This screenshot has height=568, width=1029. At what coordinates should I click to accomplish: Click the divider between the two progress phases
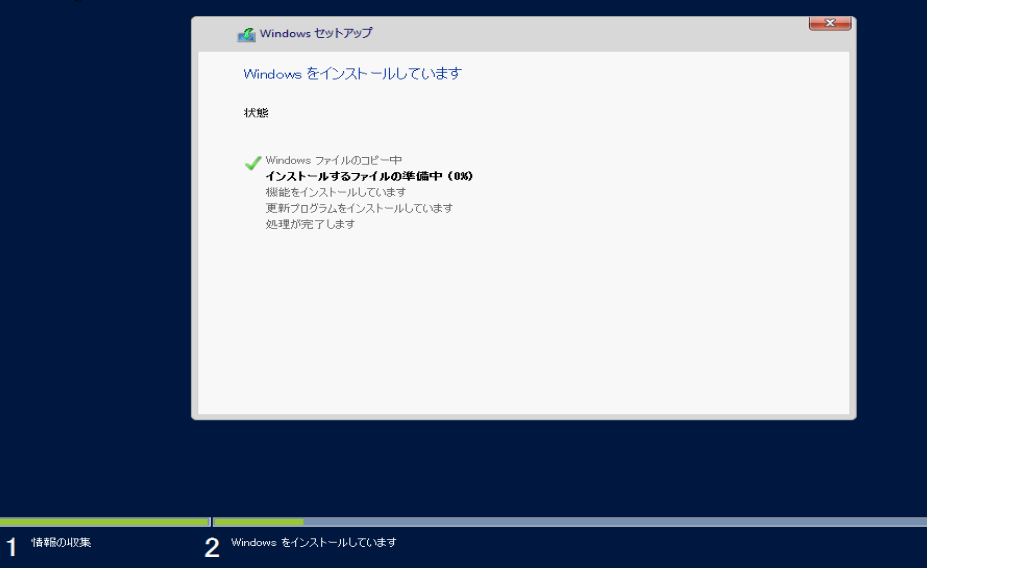coord(211,522)
